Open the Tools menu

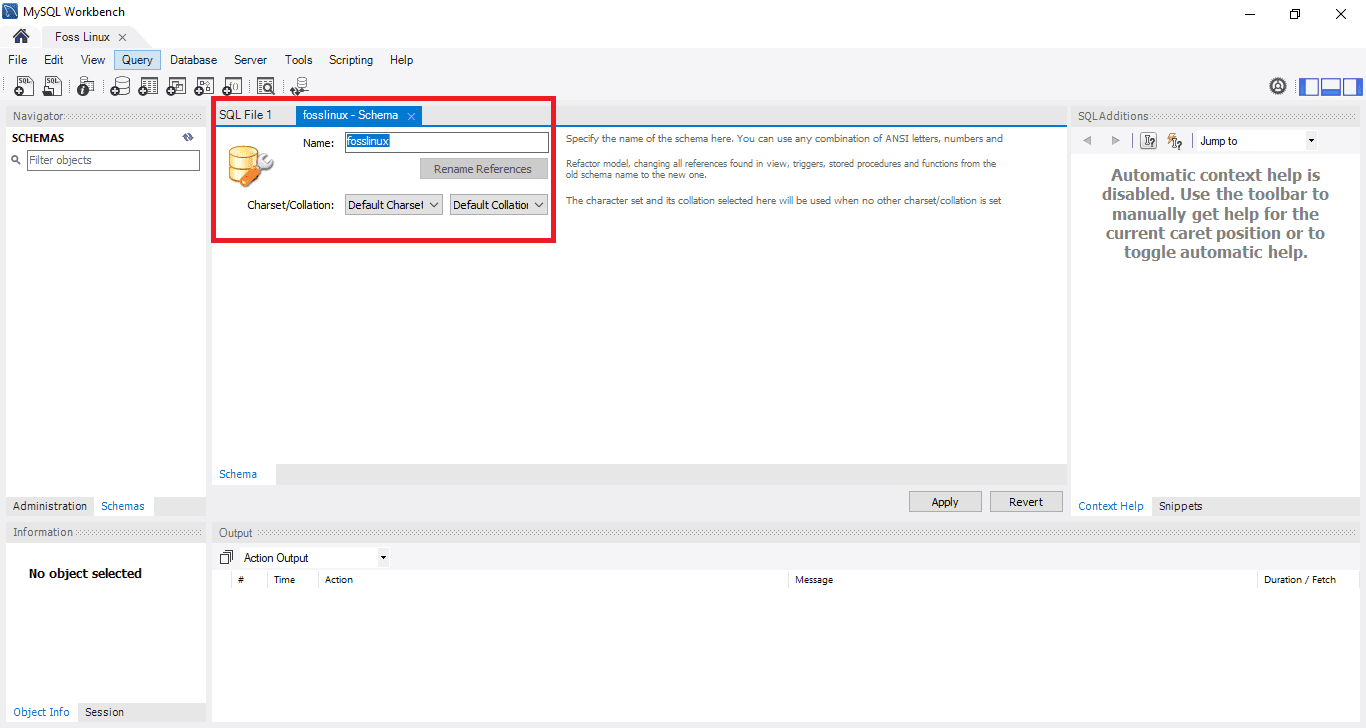[x=299, y=60]
